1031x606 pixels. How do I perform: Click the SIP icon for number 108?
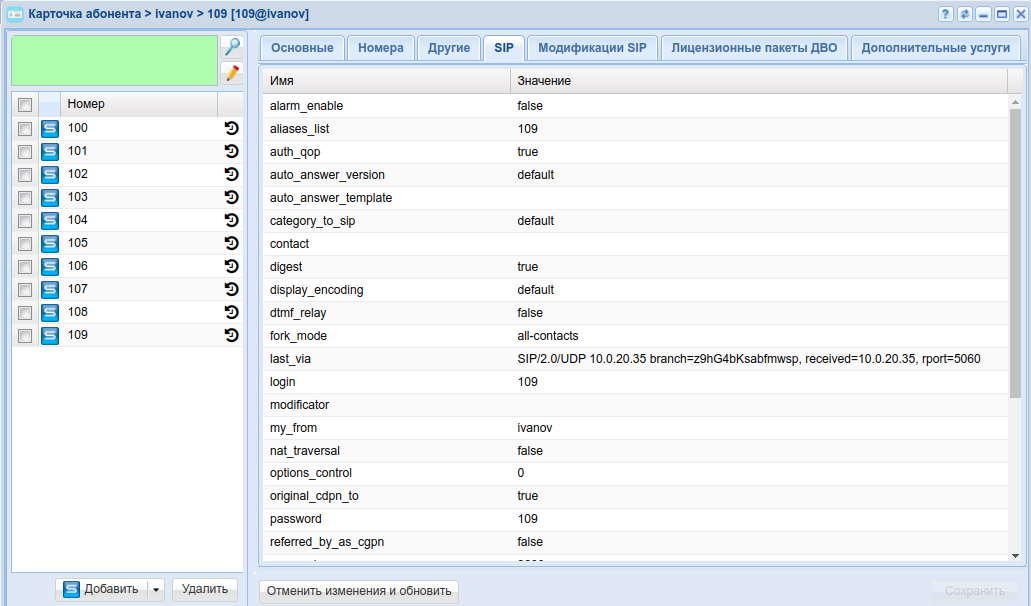tap(50, 313)
